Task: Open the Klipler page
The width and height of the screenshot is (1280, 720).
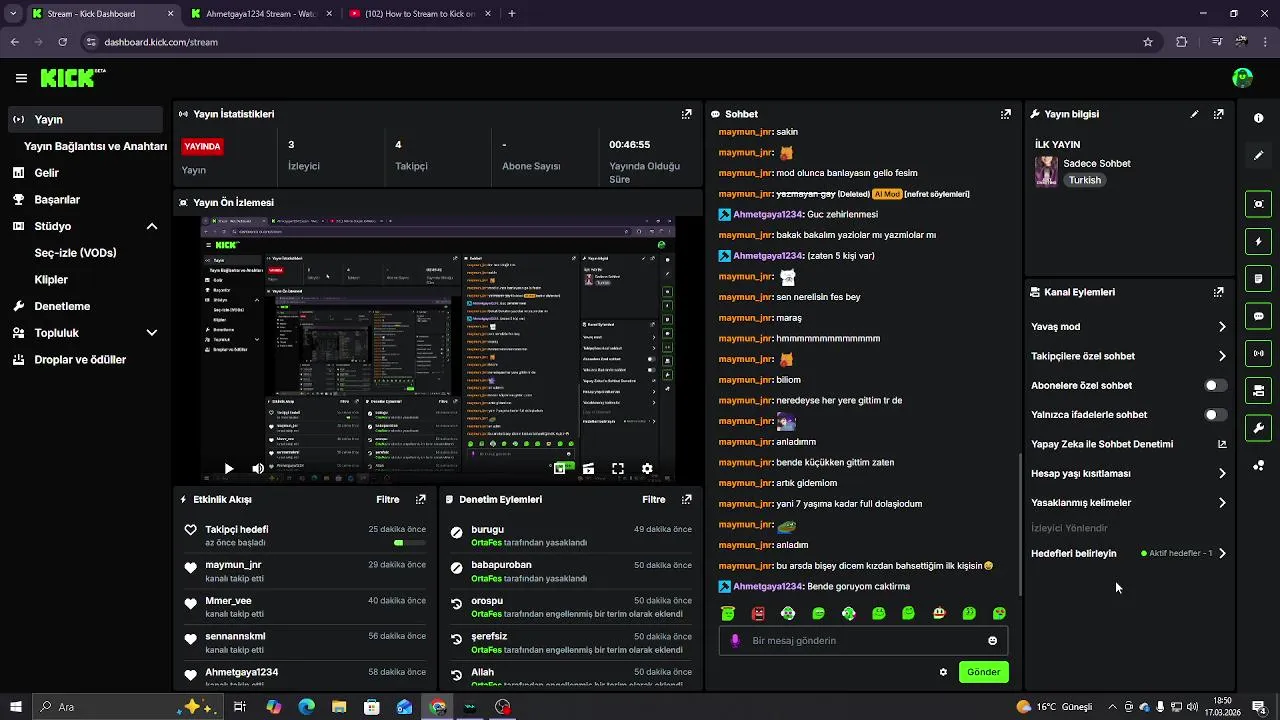Action: click(x=51, y=280)
